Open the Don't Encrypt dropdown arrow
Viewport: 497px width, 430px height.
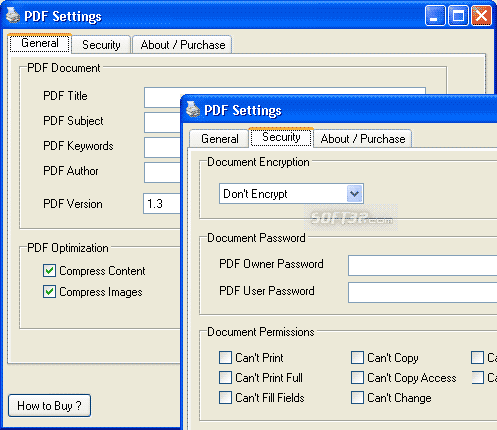(x=354, y=194)
